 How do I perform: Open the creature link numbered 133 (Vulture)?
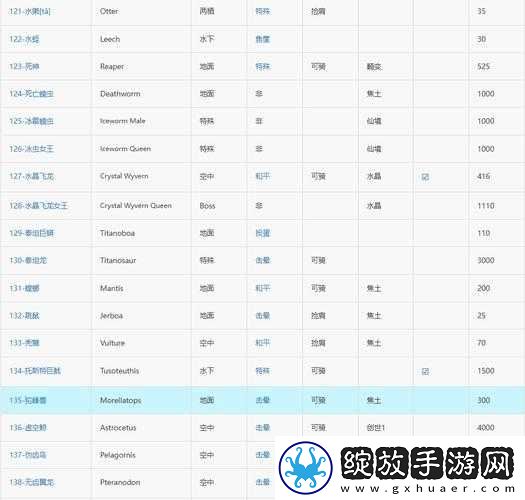pos(24,343)
